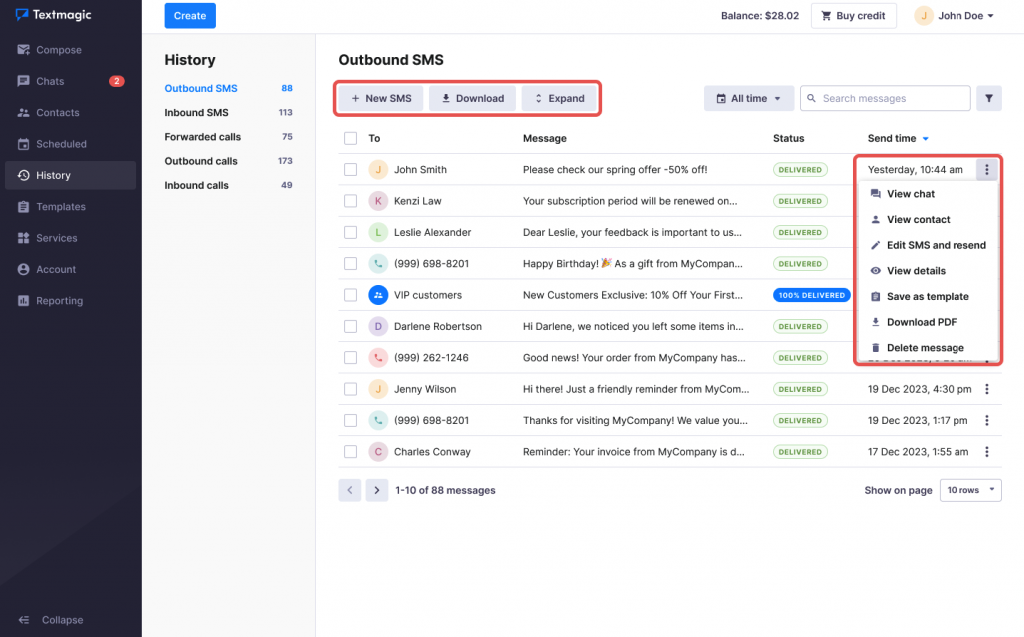The image size is (1024, 637).
Task: Click the filter funnel icon beside search
Action: [x=988, y=98]
